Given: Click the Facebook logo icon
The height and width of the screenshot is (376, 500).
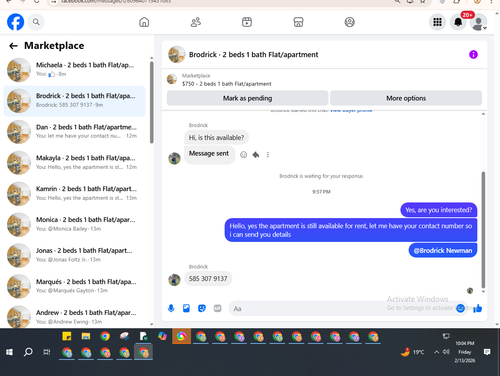Looking at the screenshot, I should (15, 22).
